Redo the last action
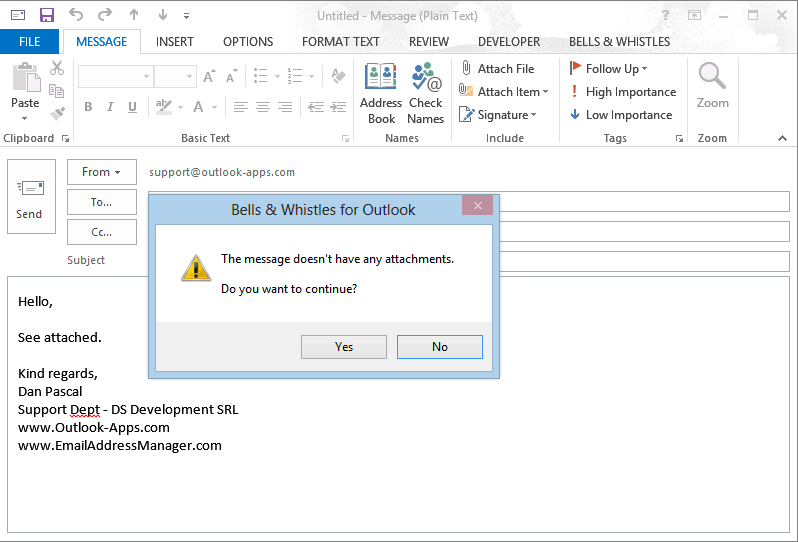Image resolution: width=798 pixels, height=542 pixels. point(105,15)
